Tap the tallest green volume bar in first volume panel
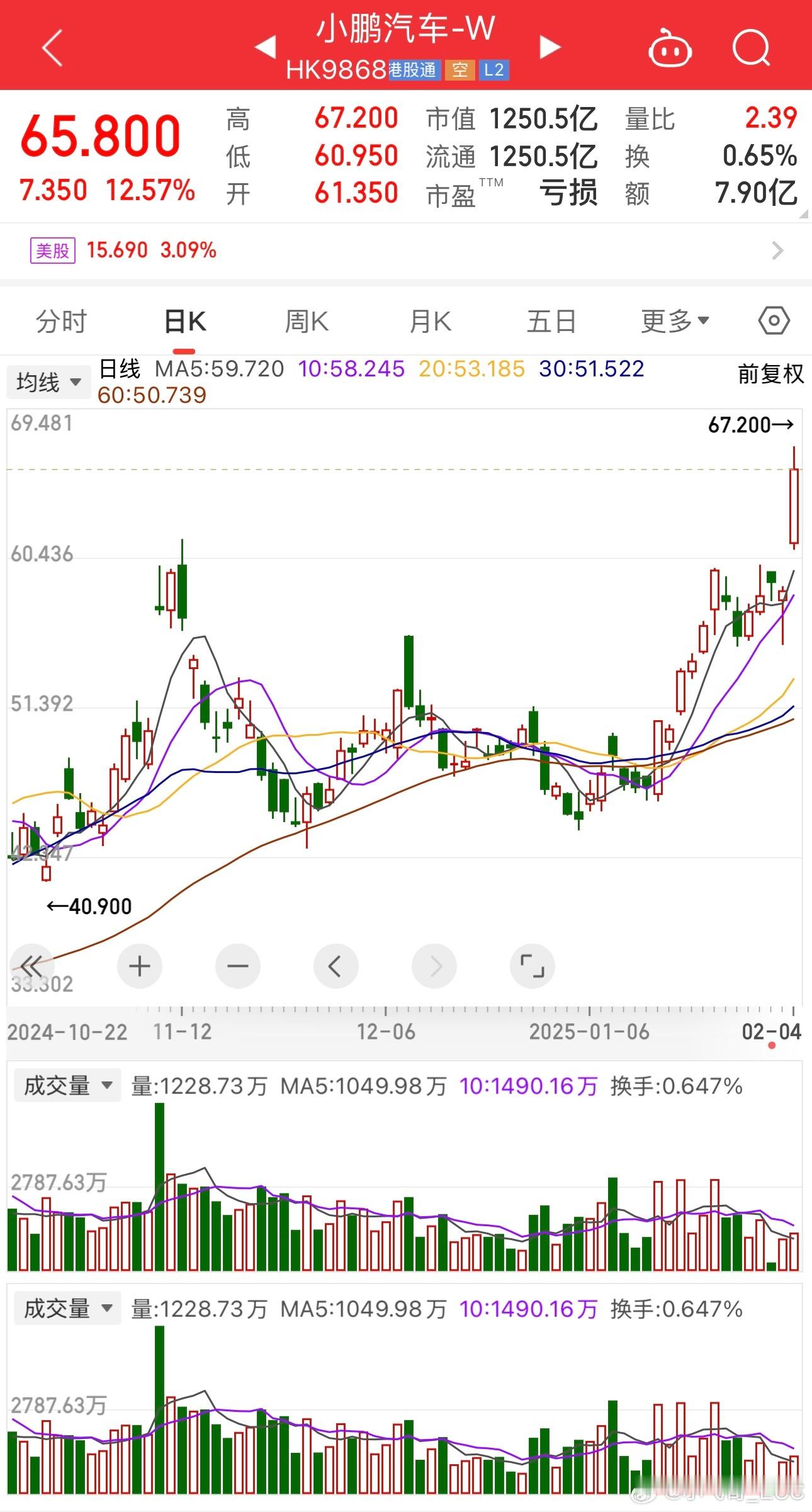 point(159,1187)
